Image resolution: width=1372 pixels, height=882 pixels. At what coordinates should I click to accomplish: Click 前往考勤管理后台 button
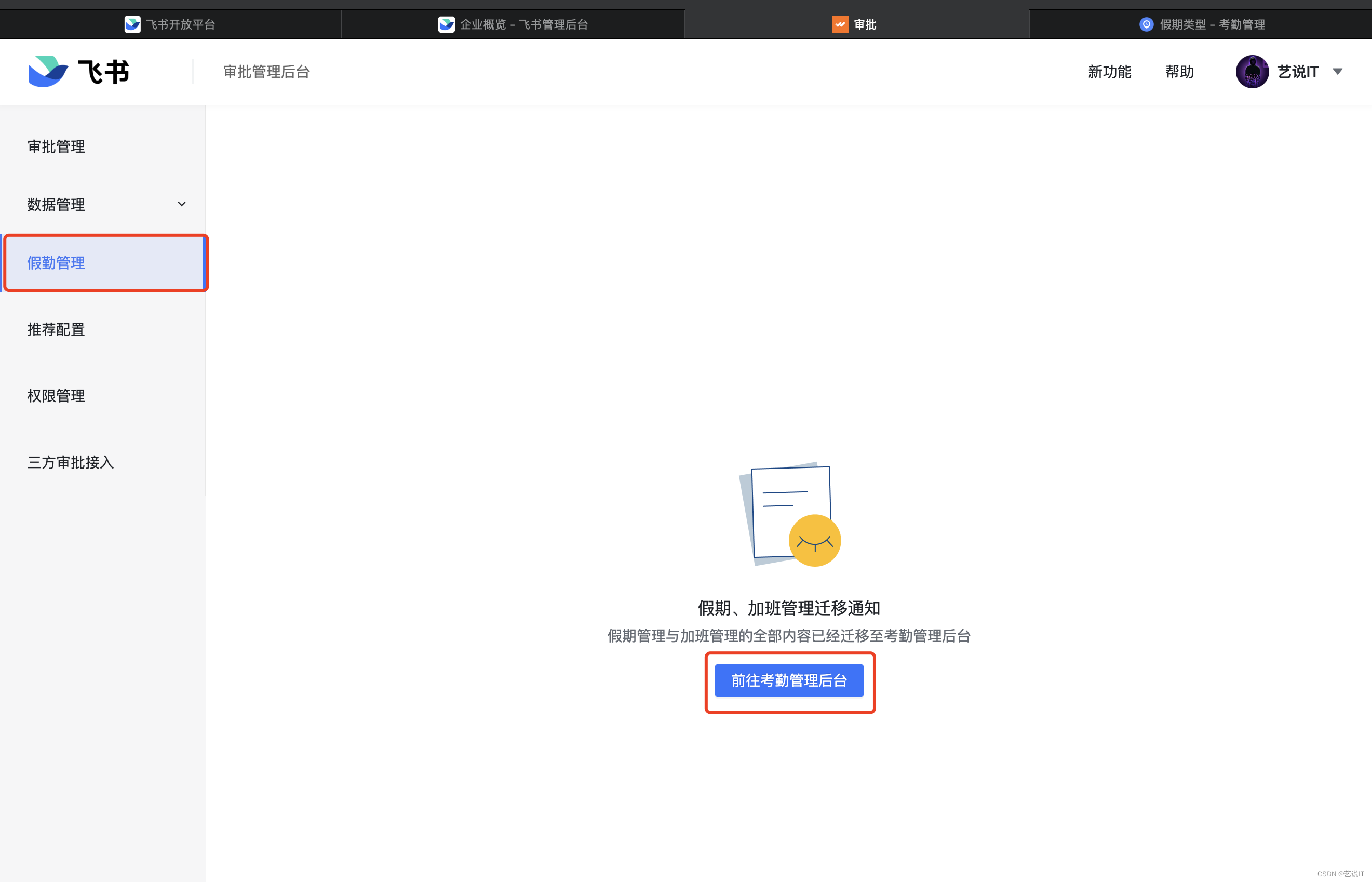[788, 680]
